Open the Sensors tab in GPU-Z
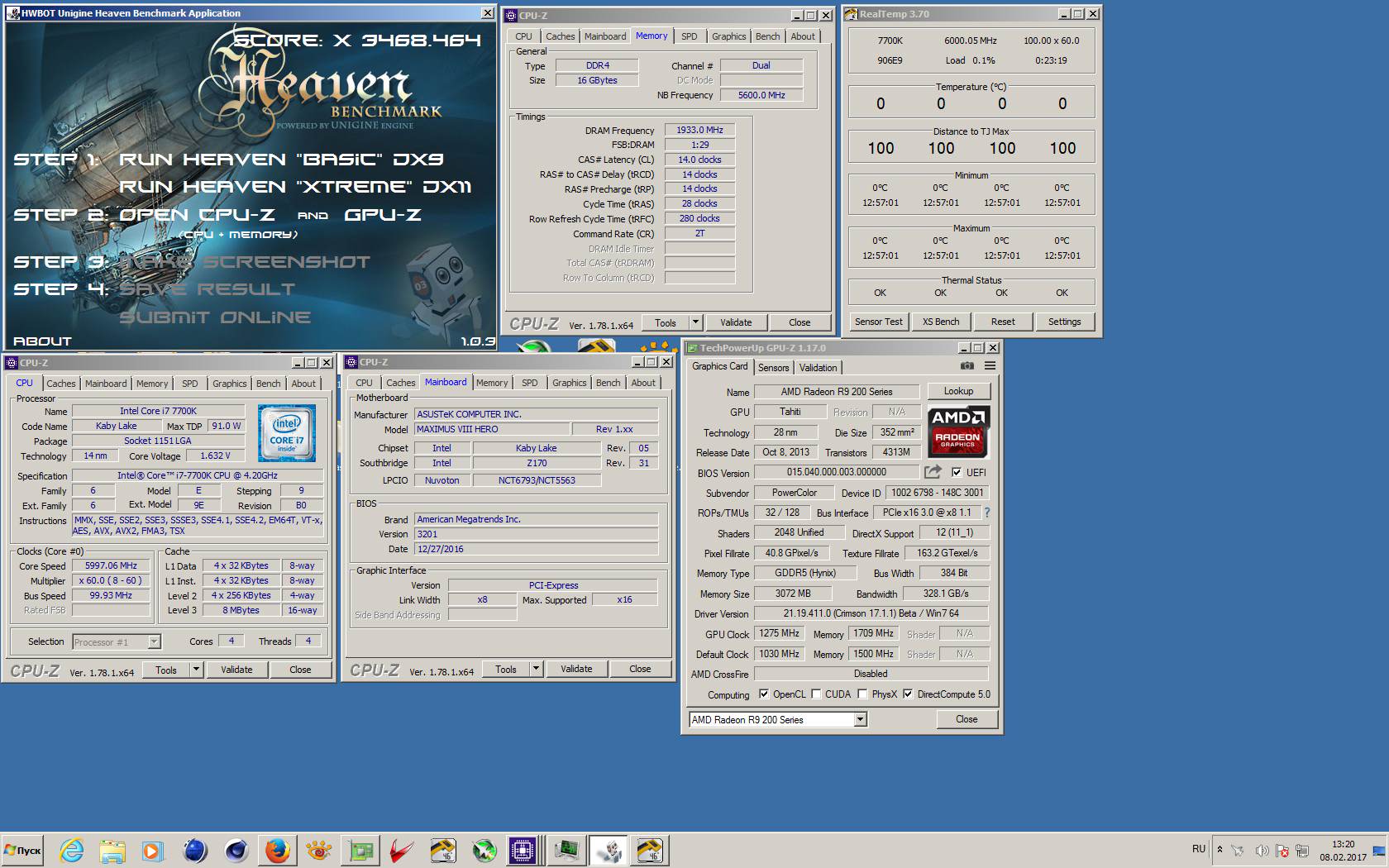The image size is (1389, 868). click(x=773, y=368)
